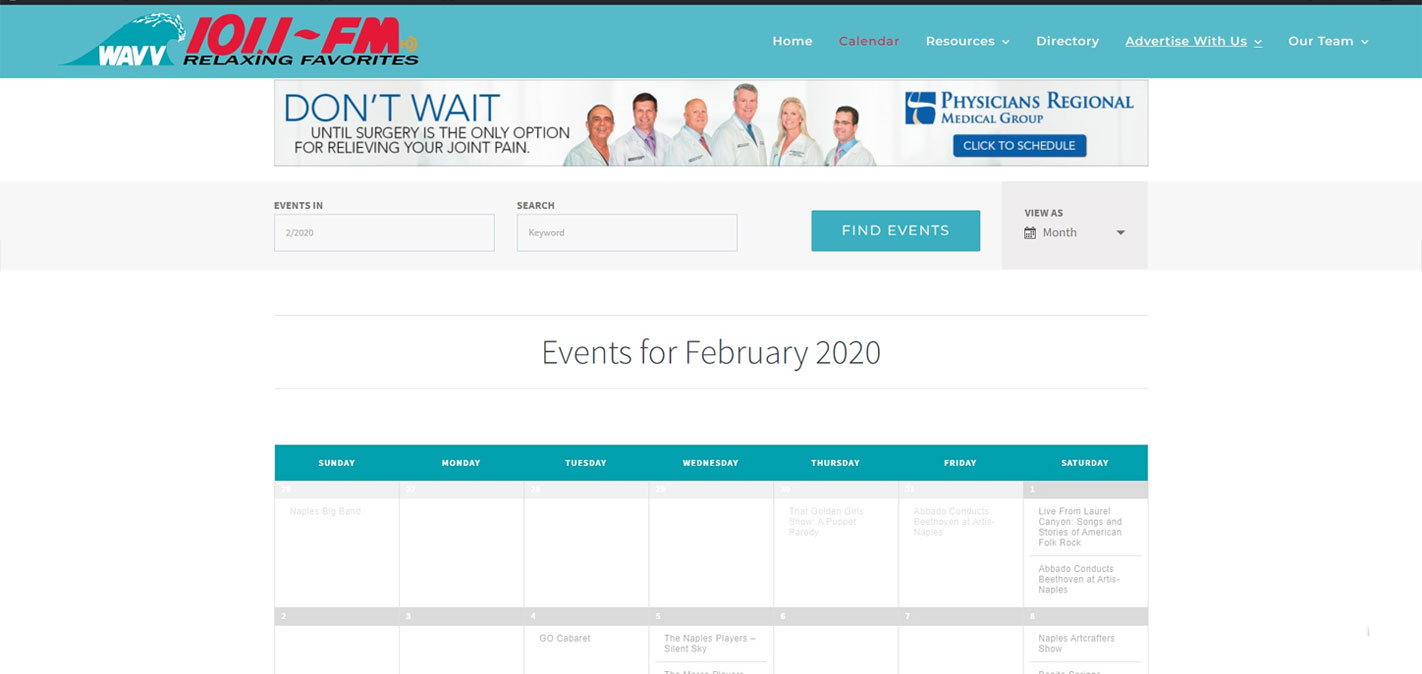Open the Naples Artcrafters Show event

click(x=1076, y=643)
